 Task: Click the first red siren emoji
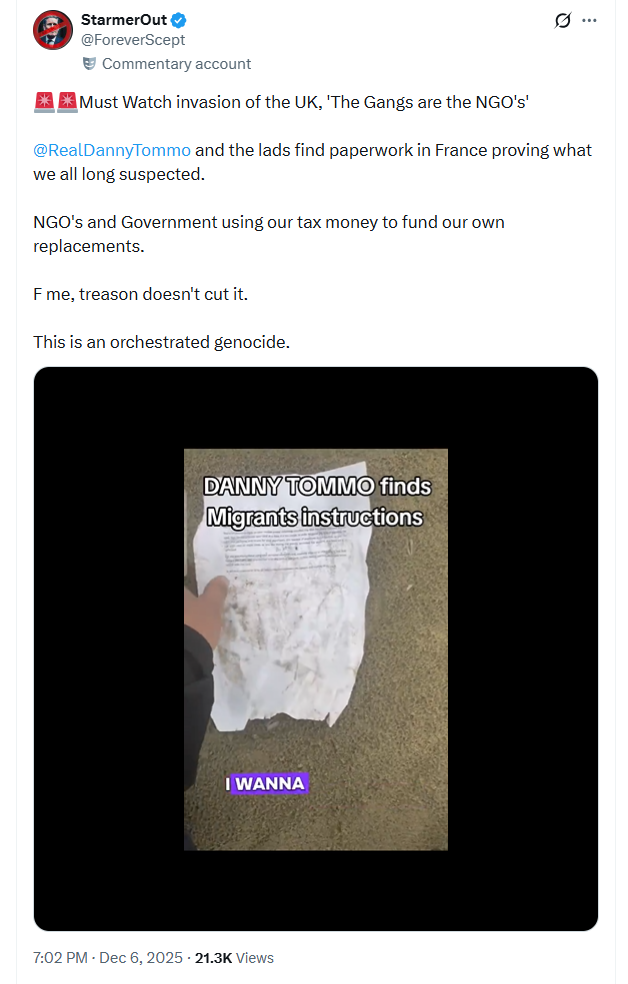[x=44, y=102]
